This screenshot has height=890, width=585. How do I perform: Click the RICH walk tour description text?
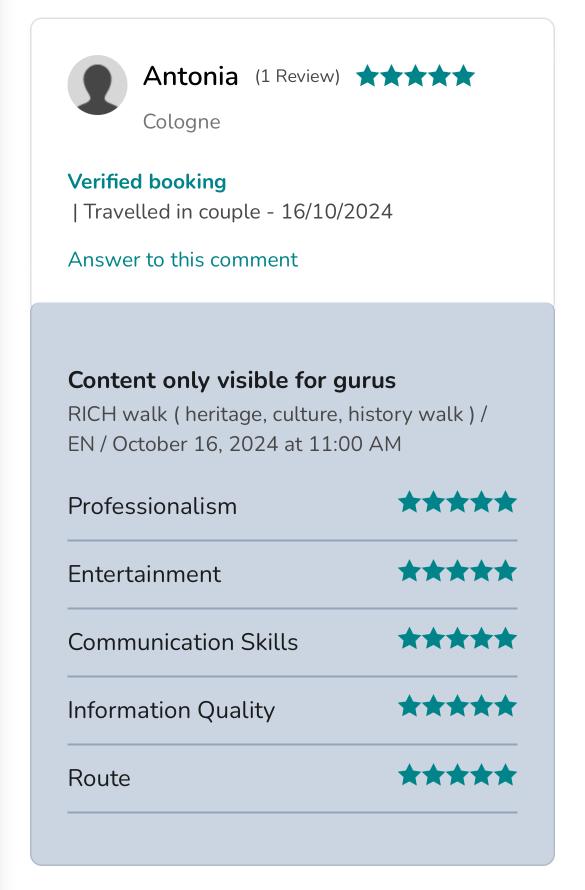point(277,429)
